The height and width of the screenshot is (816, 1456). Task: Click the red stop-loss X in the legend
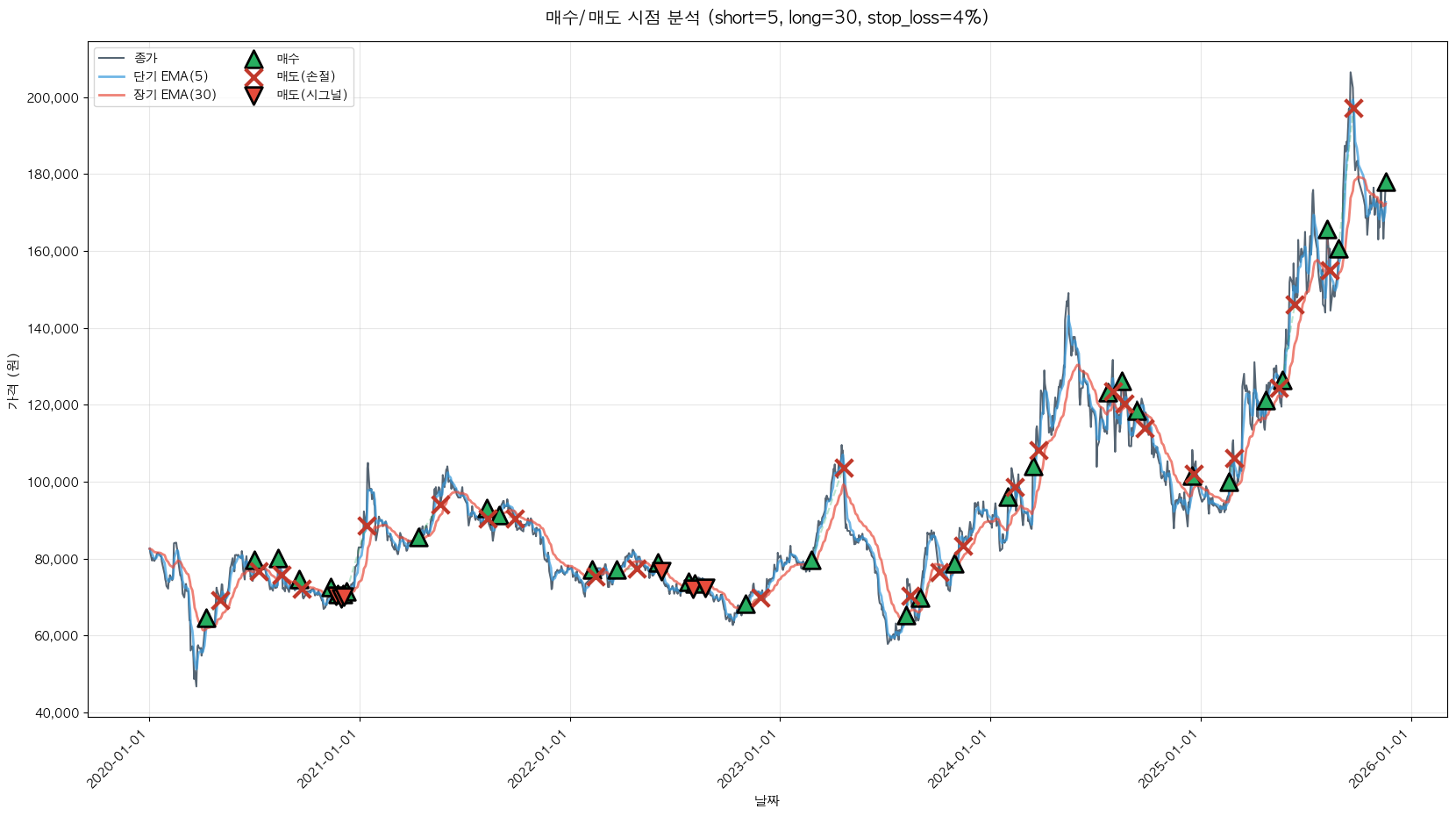253,77
